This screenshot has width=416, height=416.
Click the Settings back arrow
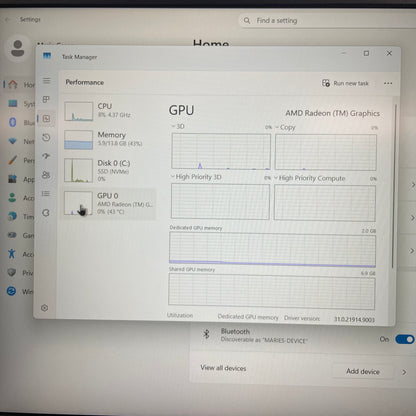[7, 20]
